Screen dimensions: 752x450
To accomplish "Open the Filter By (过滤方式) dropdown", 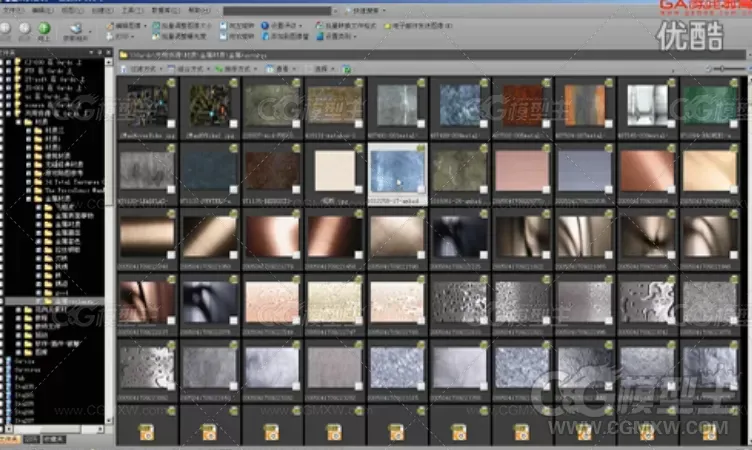I will tap(142, 69).
